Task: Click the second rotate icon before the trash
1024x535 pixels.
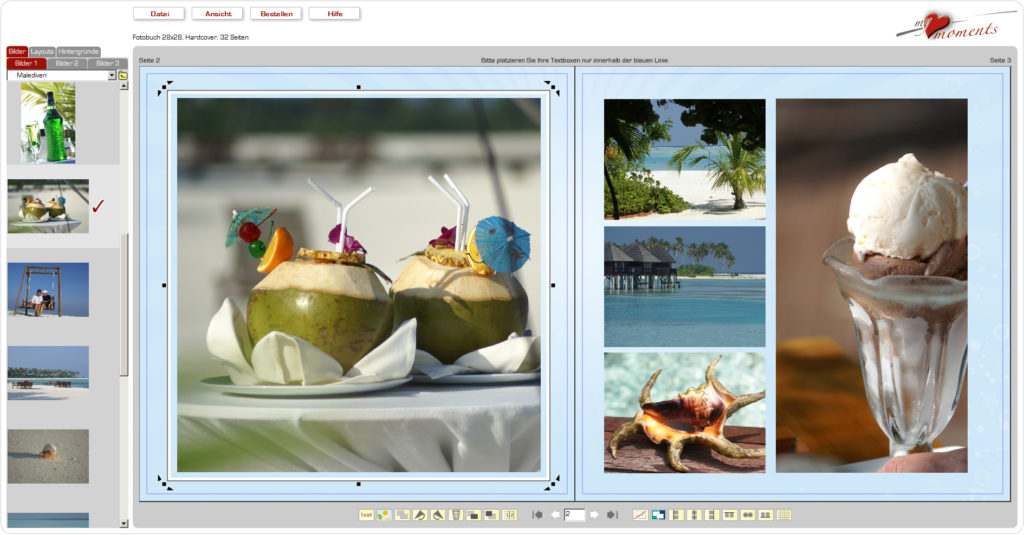Action: coord(438,515)
